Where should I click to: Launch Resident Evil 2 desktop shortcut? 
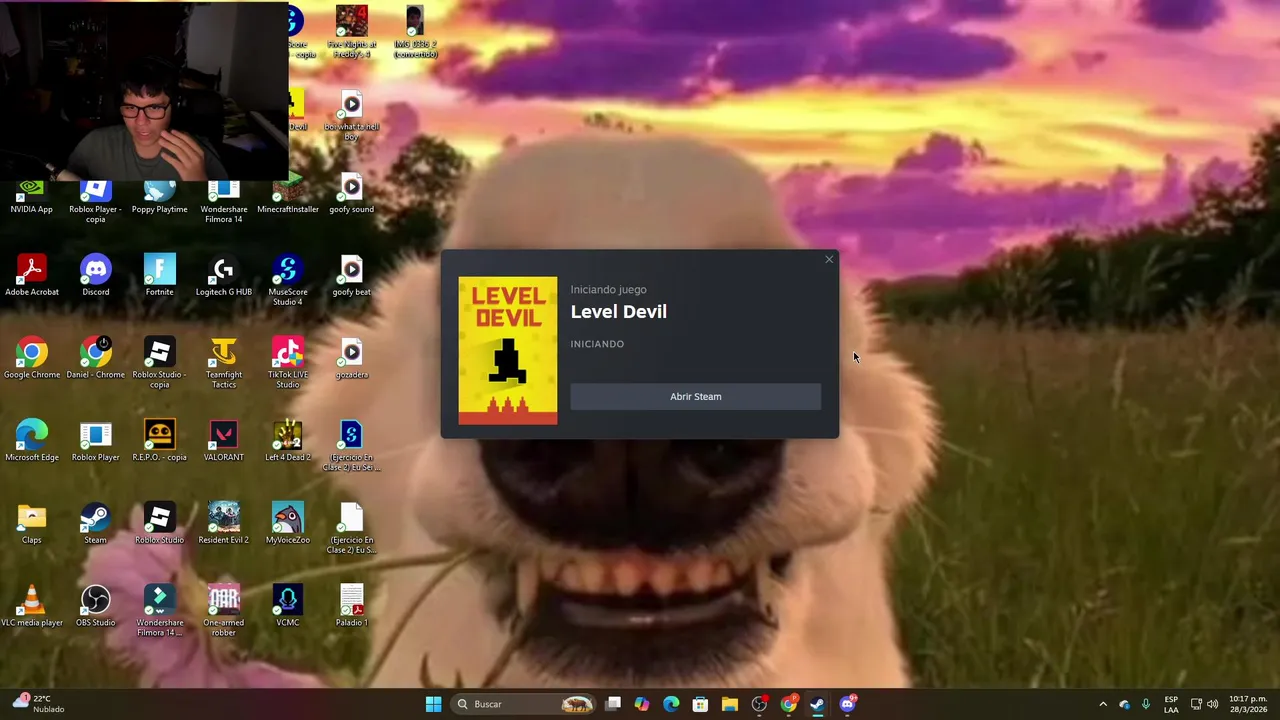tap(224, 525)
